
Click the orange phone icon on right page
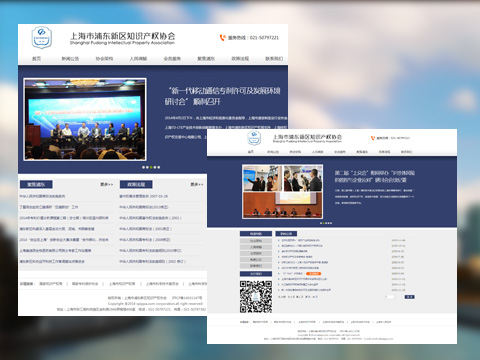tap(373, 138)
